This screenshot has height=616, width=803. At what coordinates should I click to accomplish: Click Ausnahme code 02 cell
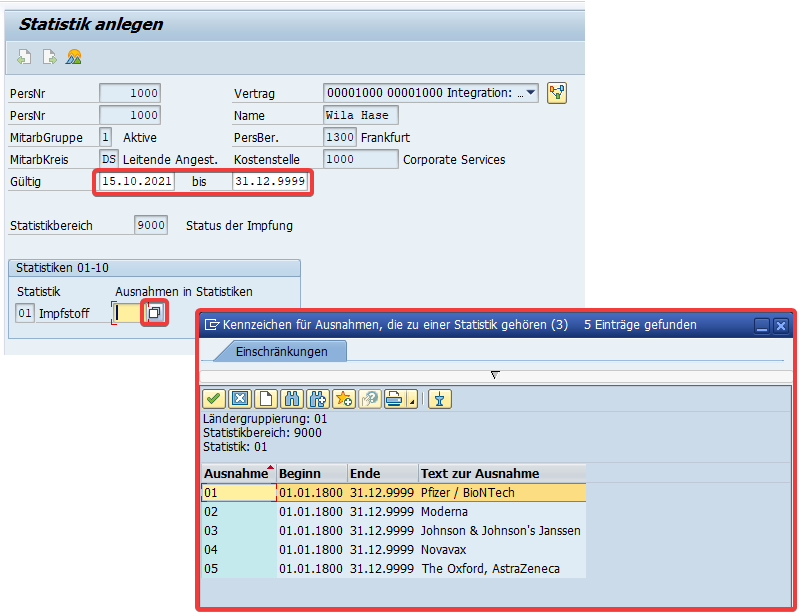click(239, 512)
